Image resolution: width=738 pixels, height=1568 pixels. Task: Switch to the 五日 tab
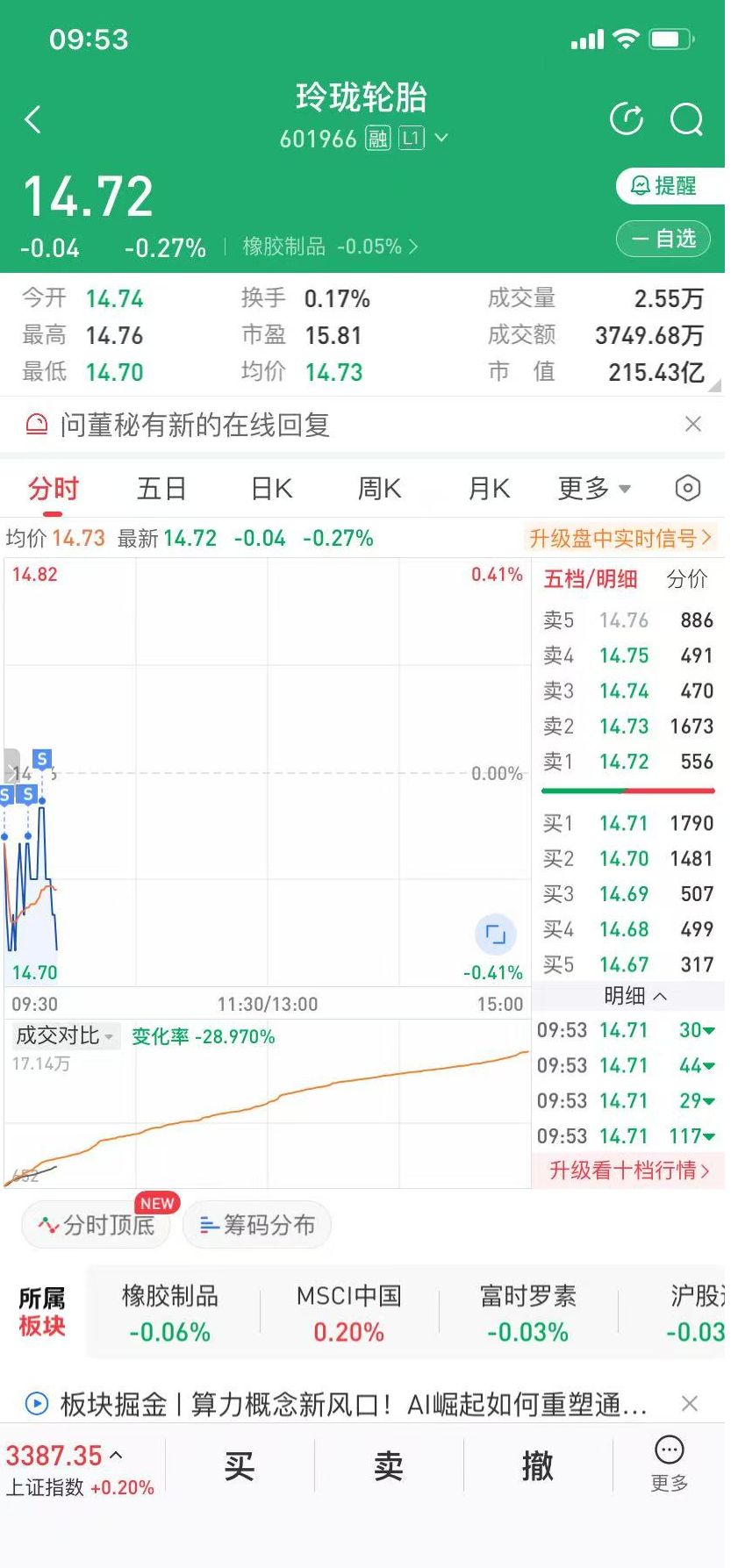[x=161, y=489]
